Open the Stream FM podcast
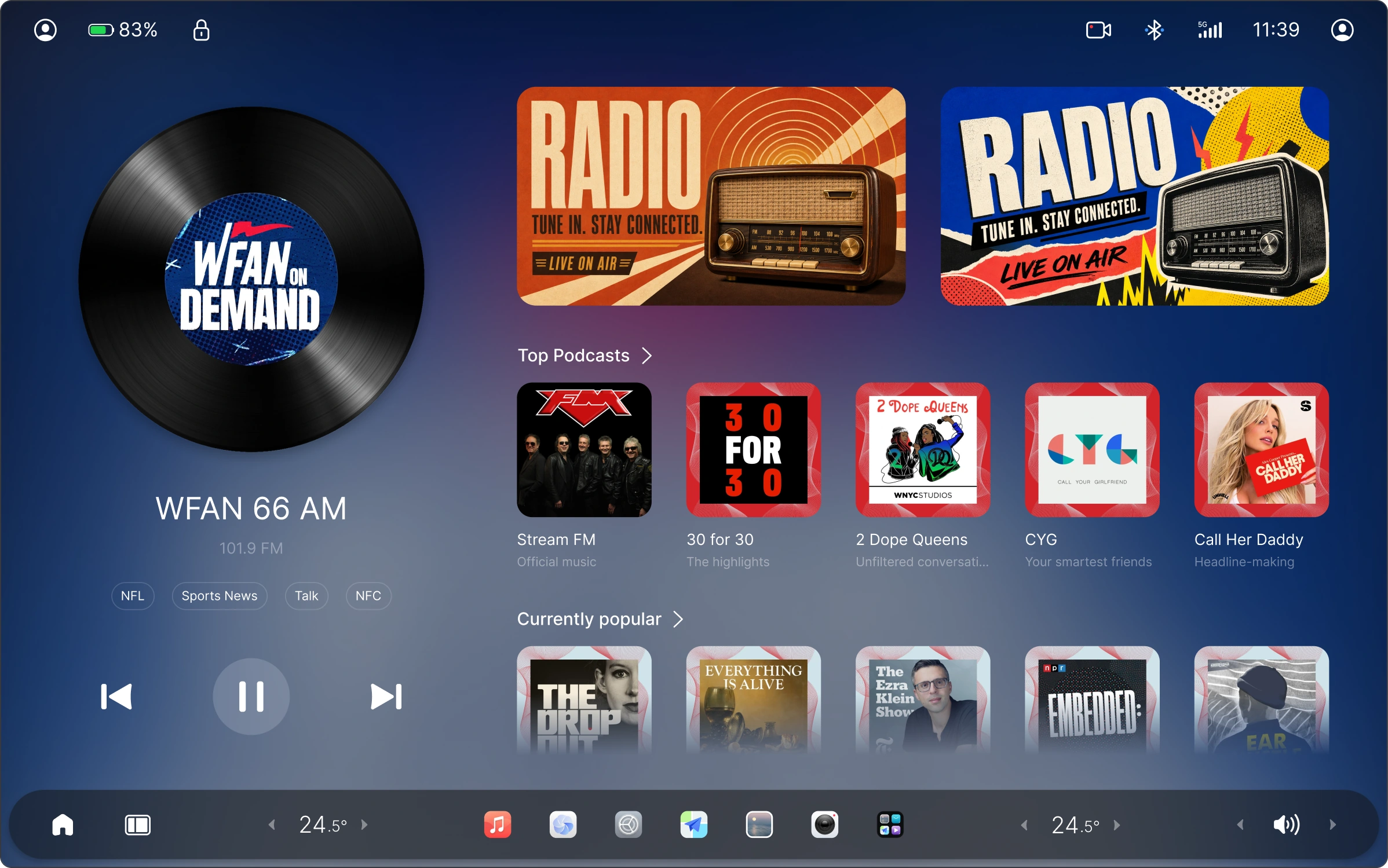This screenshot has width=1388, height=868. (x=584, y=450)
